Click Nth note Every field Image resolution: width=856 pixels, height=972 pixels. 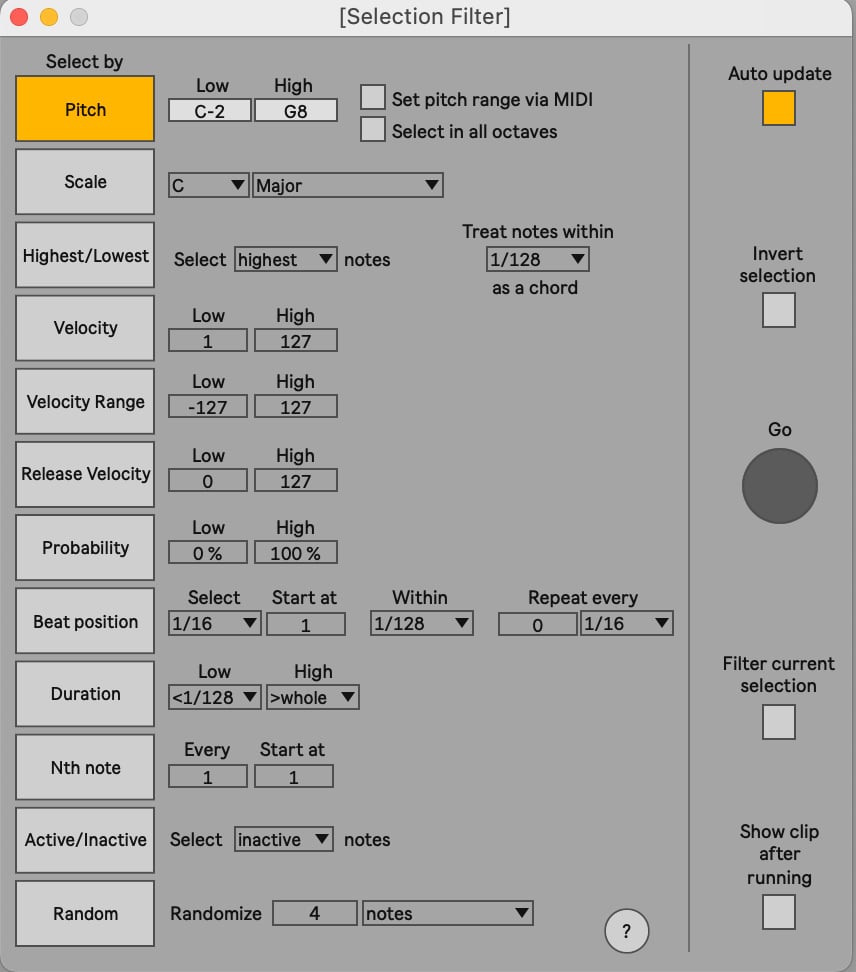208,776
